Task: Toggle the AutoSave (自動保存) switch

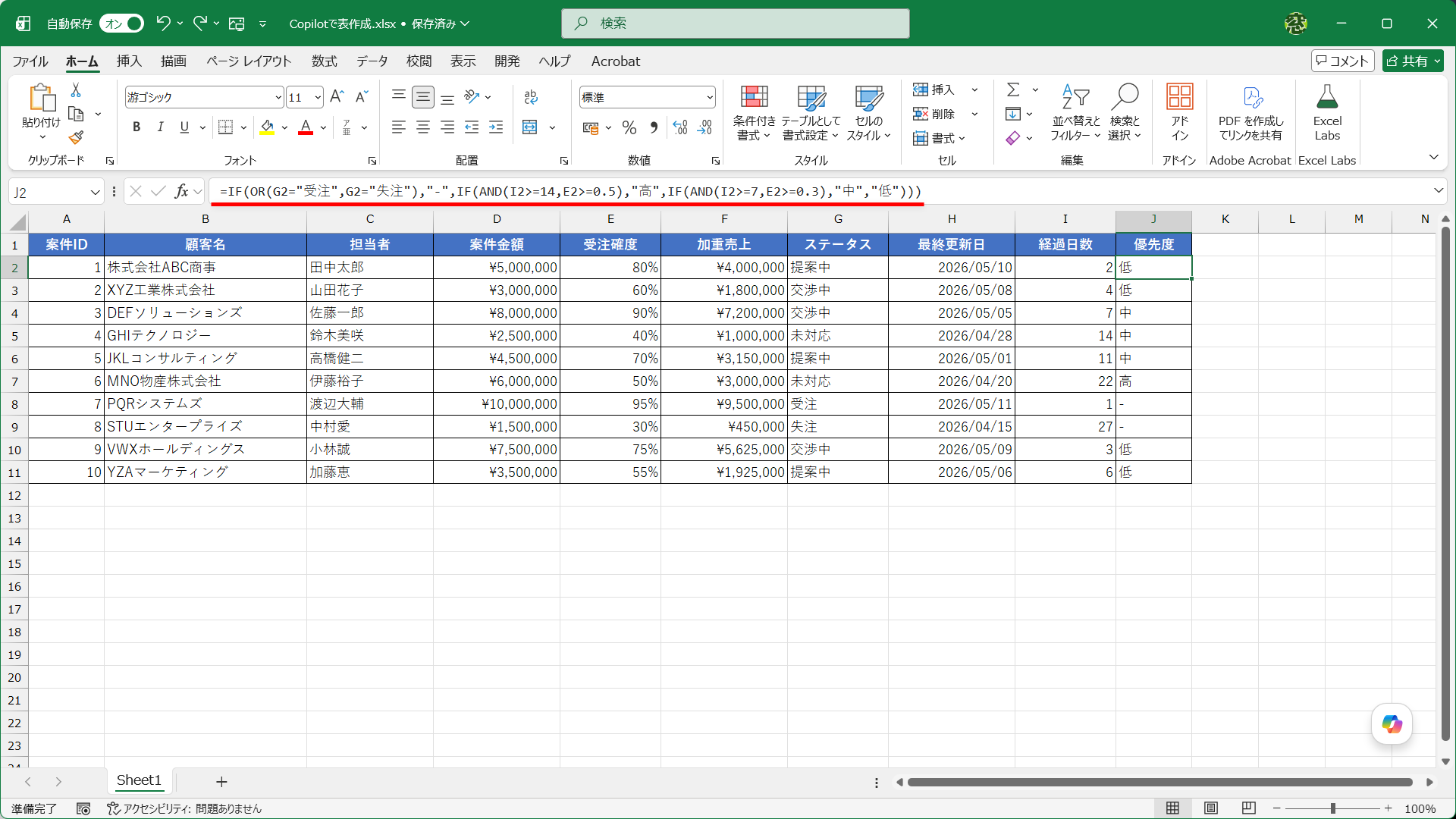Action: click(122, 24)
